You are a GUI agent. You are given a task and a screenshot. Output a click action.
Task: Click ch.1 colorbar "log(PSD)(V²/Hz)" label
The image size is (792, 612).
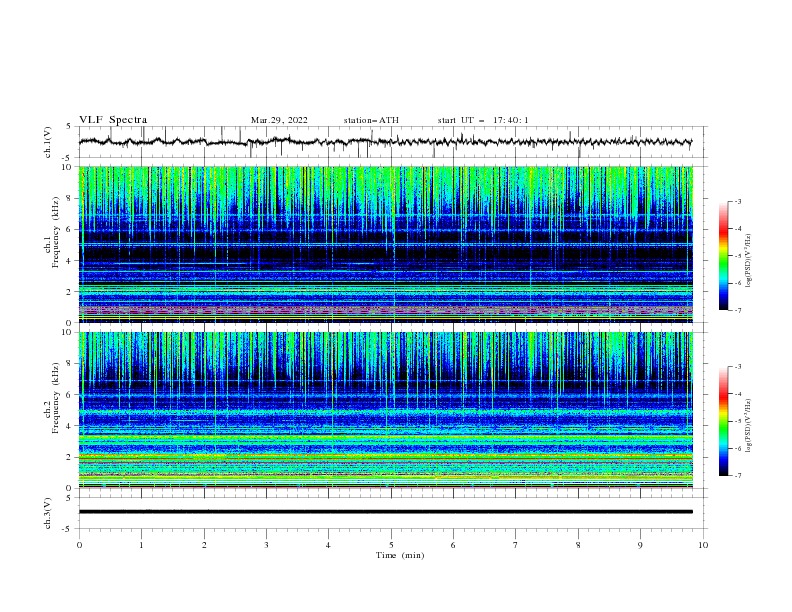[x=748, y=261]
